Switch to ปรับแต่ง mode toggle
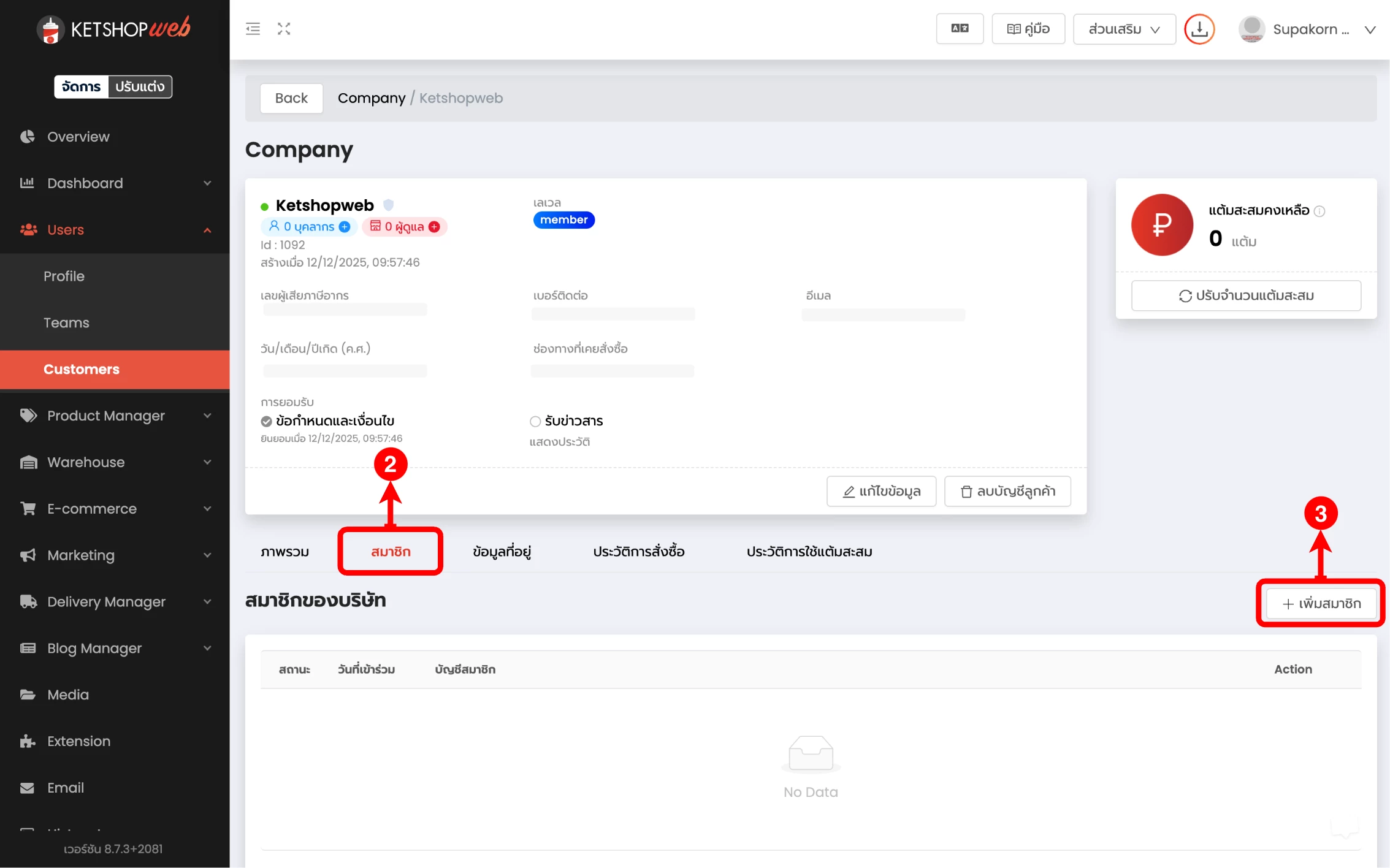 140,86
